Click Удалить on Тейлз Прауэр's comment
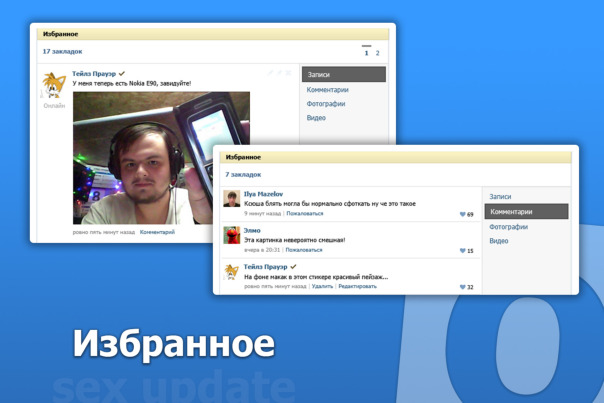This screenshot has height=403, width=604. coord(322,286)
